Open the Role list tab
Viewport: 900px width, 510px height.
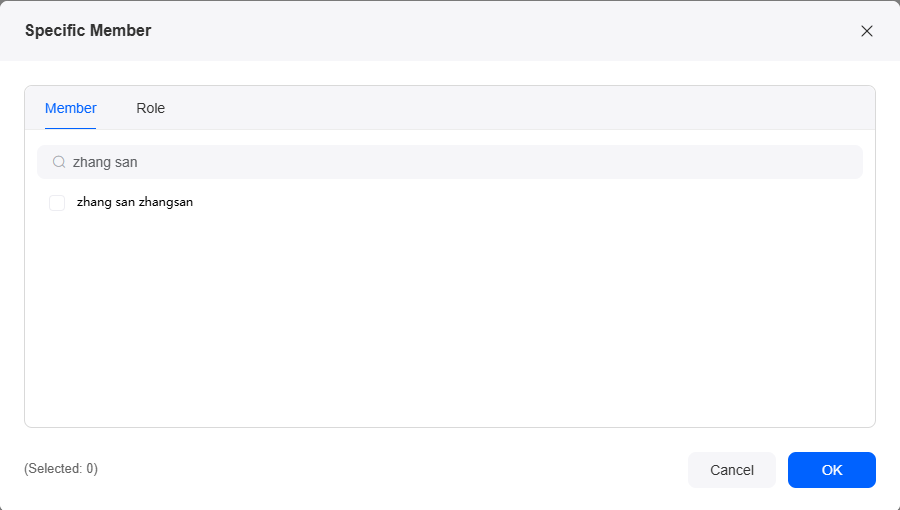coord(150,108)
